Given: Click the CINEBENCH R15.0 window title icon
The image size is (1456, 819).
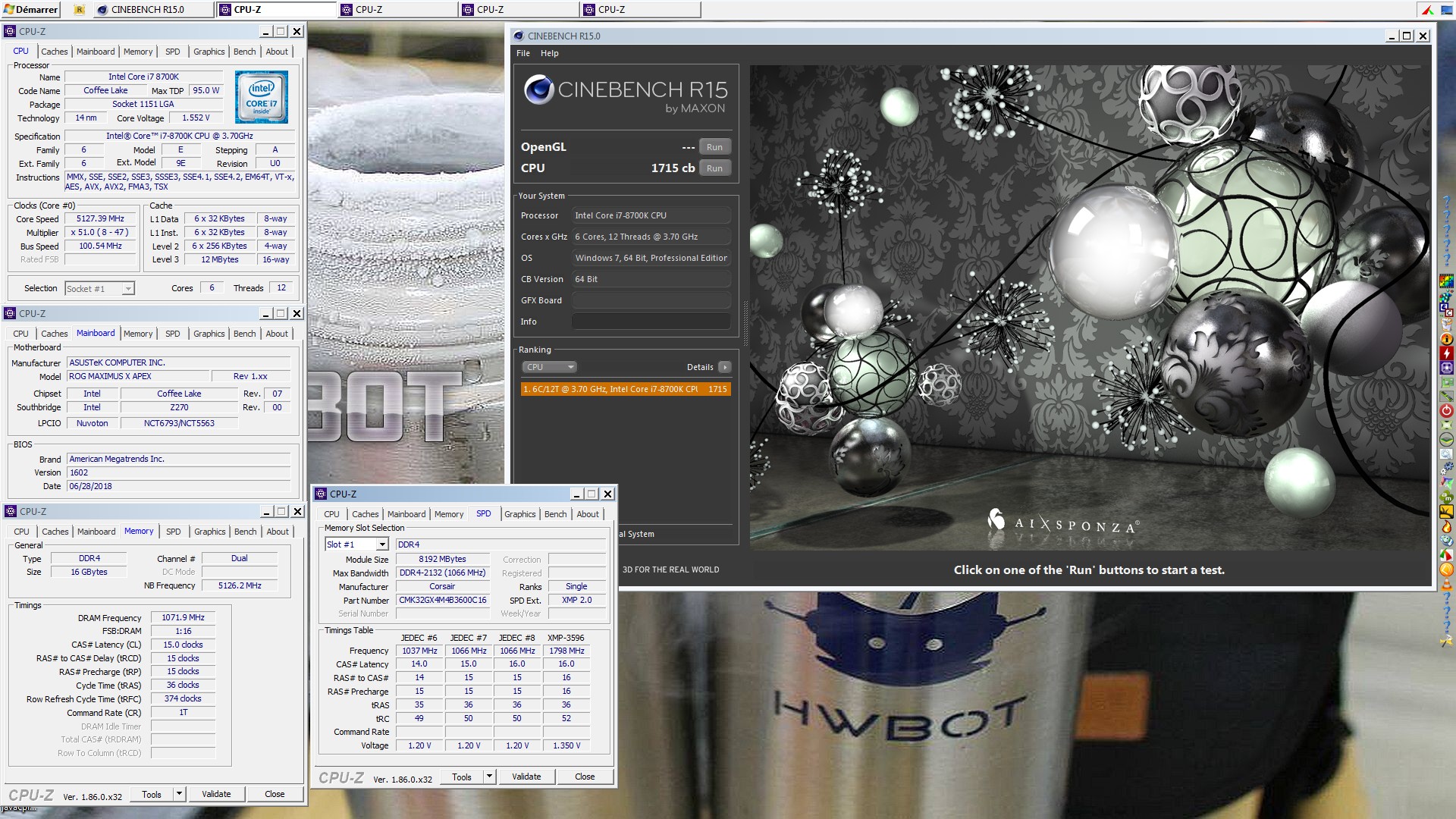Looking at the screenshot, I should (x=519, y=36).
